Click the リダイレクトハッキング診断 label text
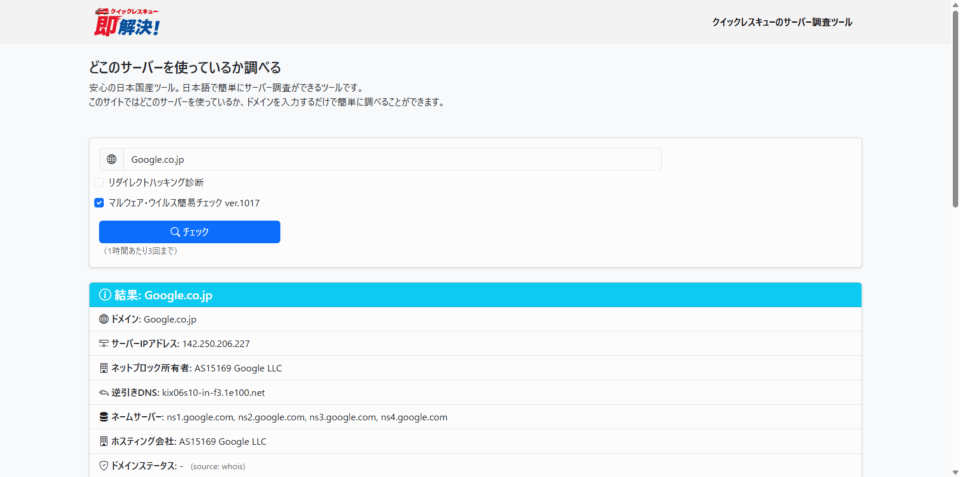The height and width of the screenshot is (477, 960). 156,182
